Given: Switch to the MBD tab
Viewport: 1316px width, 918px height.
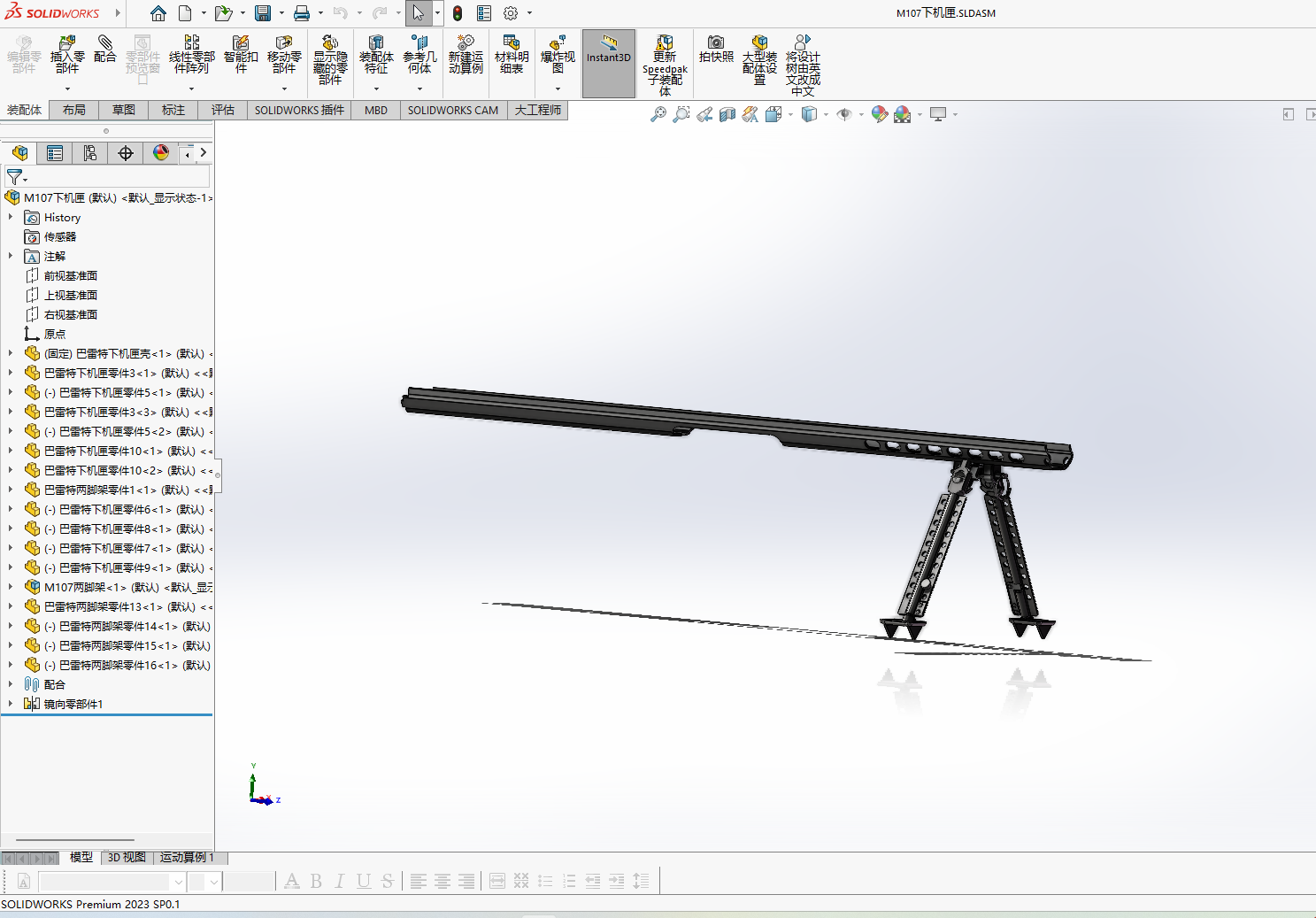Looking at the screenshot, I should click(x=376, y=110).
